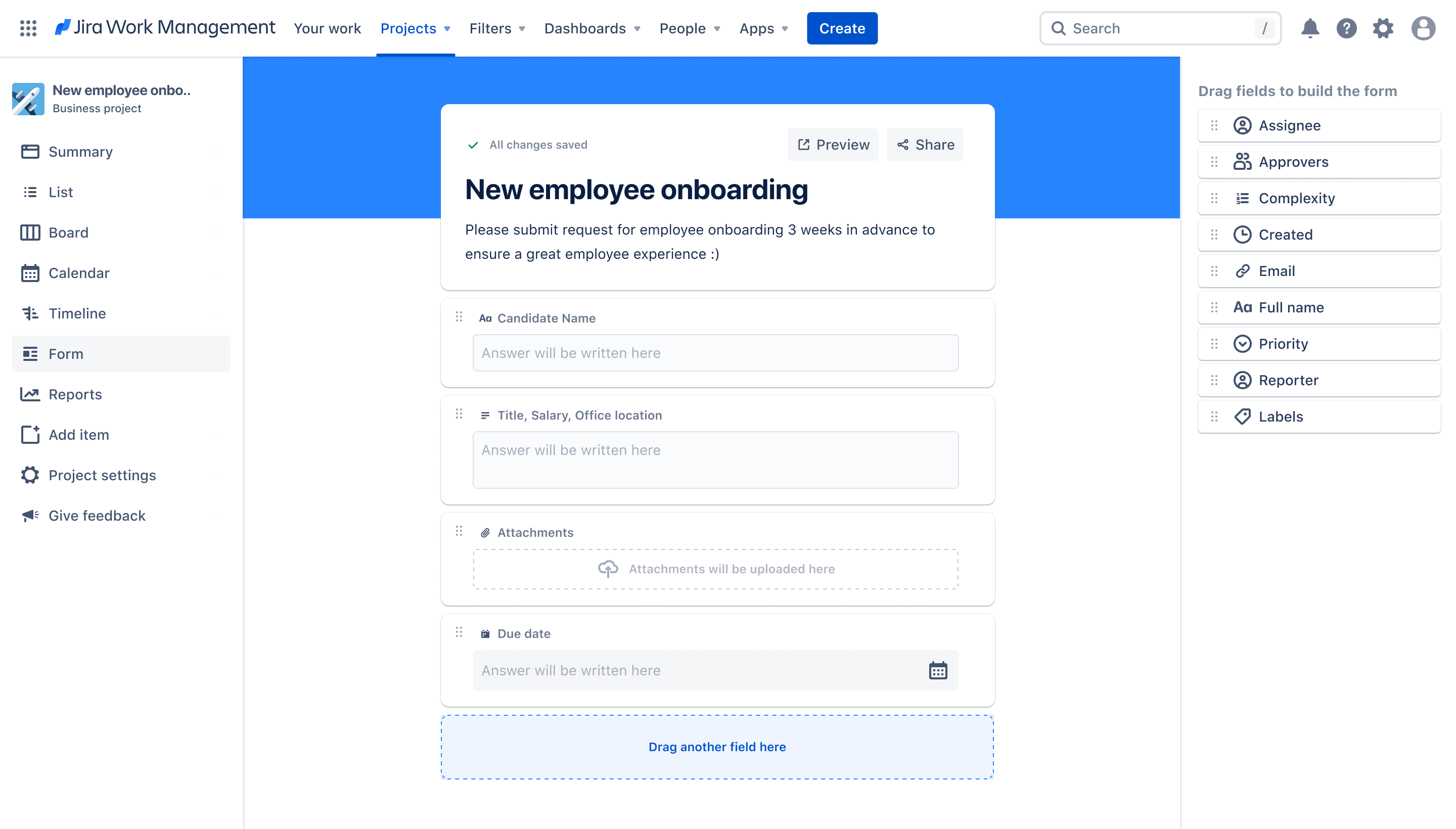Open the Projects dropdown menu

pos(414,28)
